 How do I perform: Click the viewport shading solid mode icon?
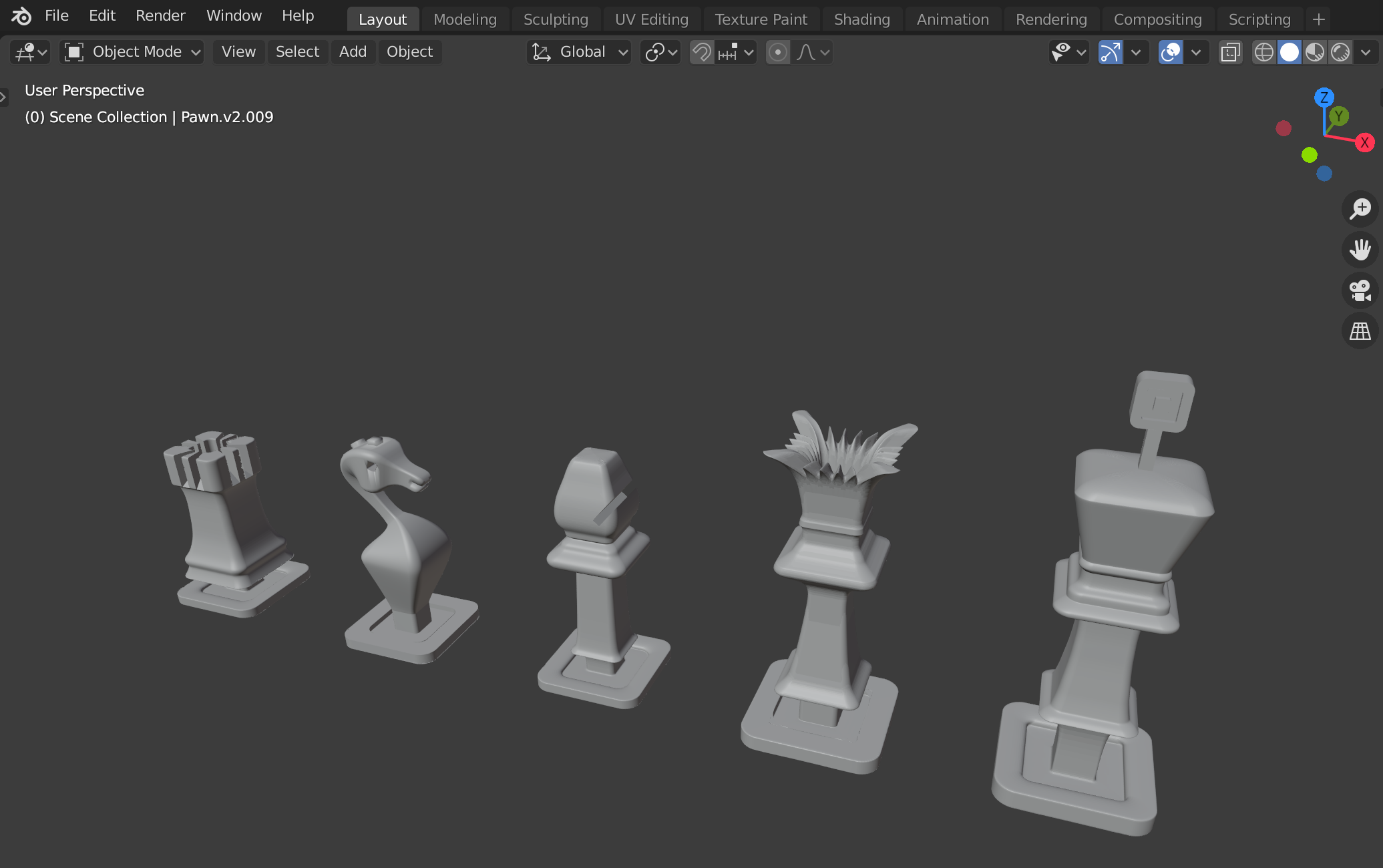tap(1289, 51)
